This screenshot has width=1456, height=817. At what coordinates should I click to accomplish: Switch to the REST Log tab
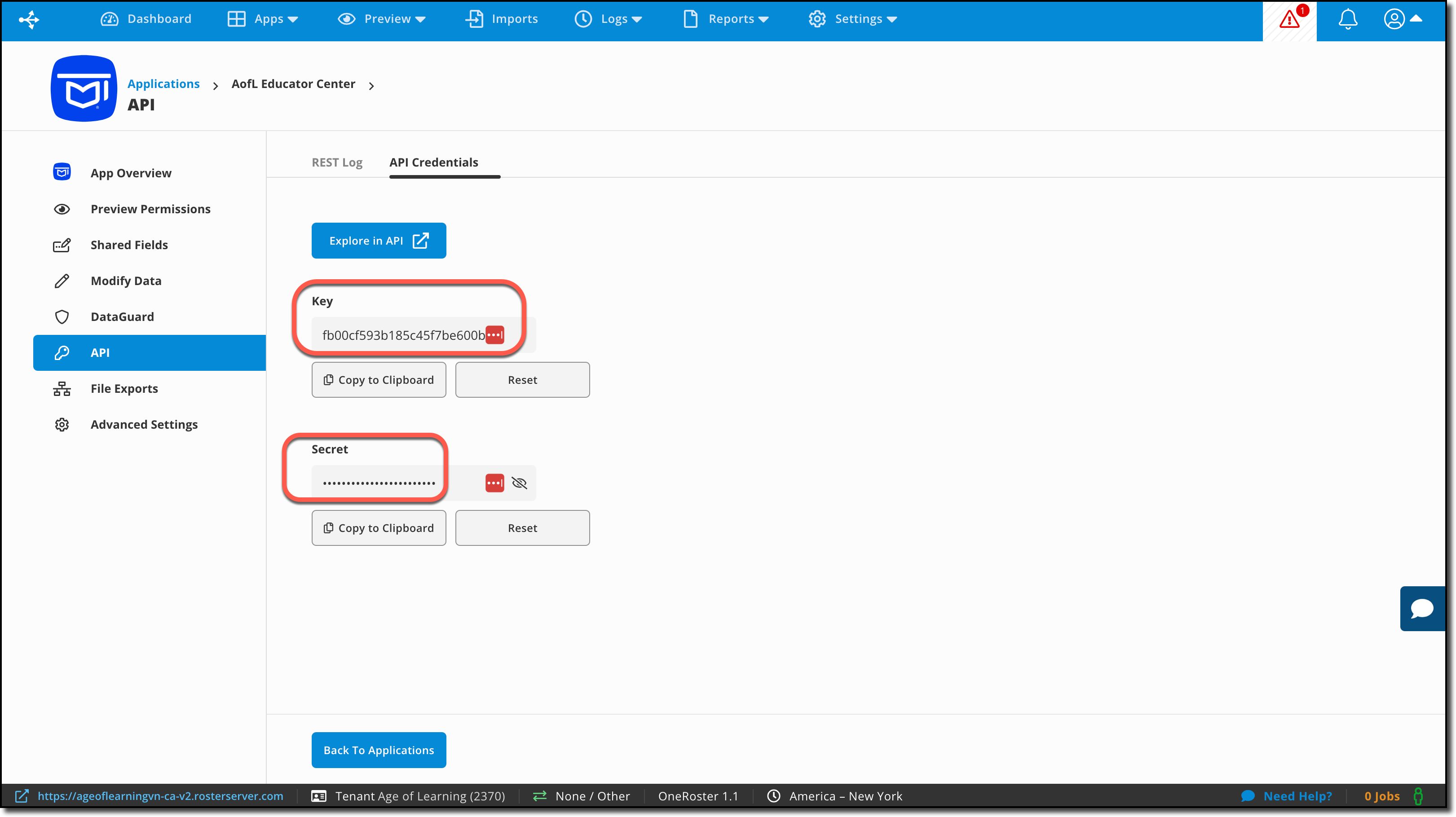pos(337,163)
